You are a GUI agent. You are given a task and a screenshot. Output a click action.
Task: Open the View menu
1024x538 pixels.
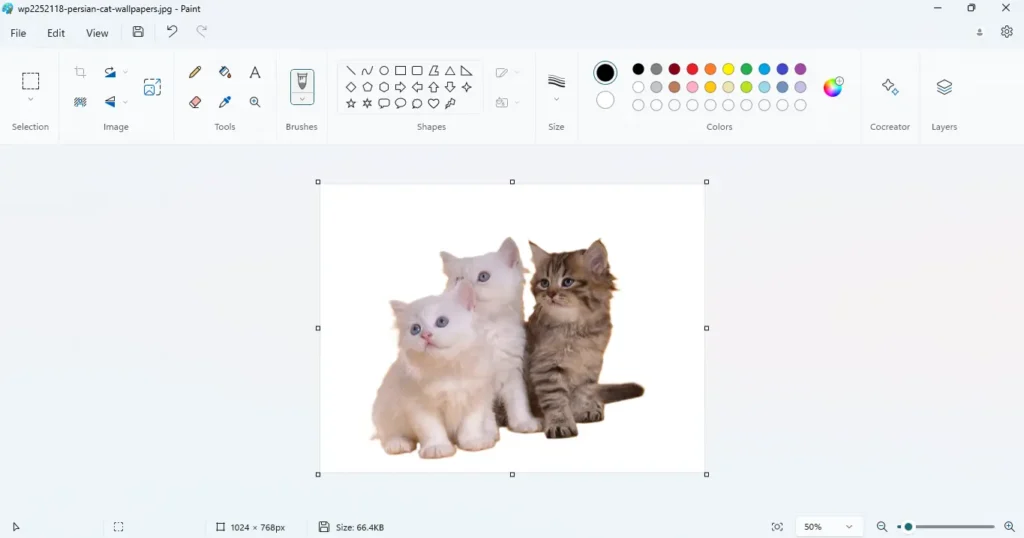coord(97,33)
